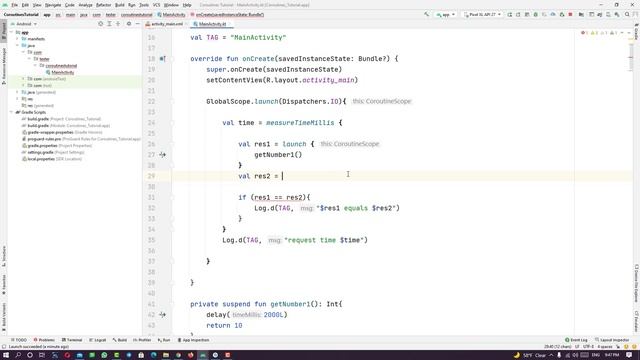Click the Windows Start button

6,355
